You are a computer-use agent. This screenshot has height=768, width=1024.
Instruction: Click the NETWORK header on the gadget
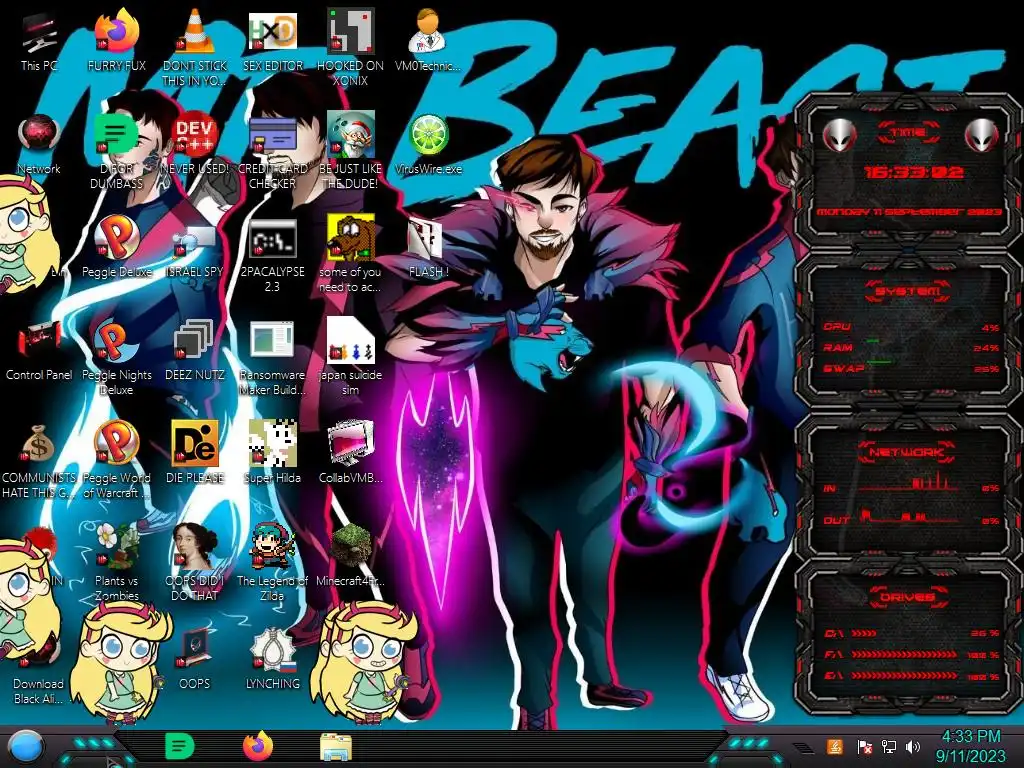[x=906, y=452]
